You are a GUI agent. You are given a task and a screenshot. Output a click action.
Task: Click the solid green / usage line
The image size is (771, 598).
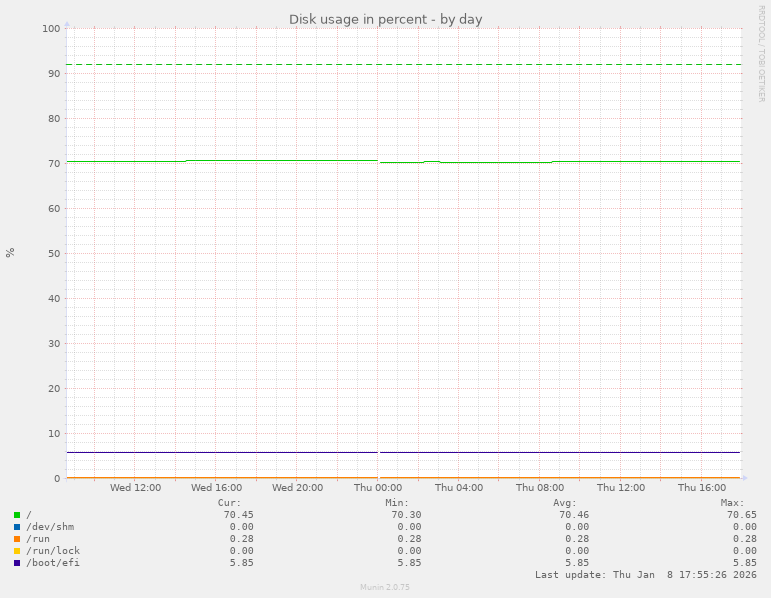click(403, 162)
